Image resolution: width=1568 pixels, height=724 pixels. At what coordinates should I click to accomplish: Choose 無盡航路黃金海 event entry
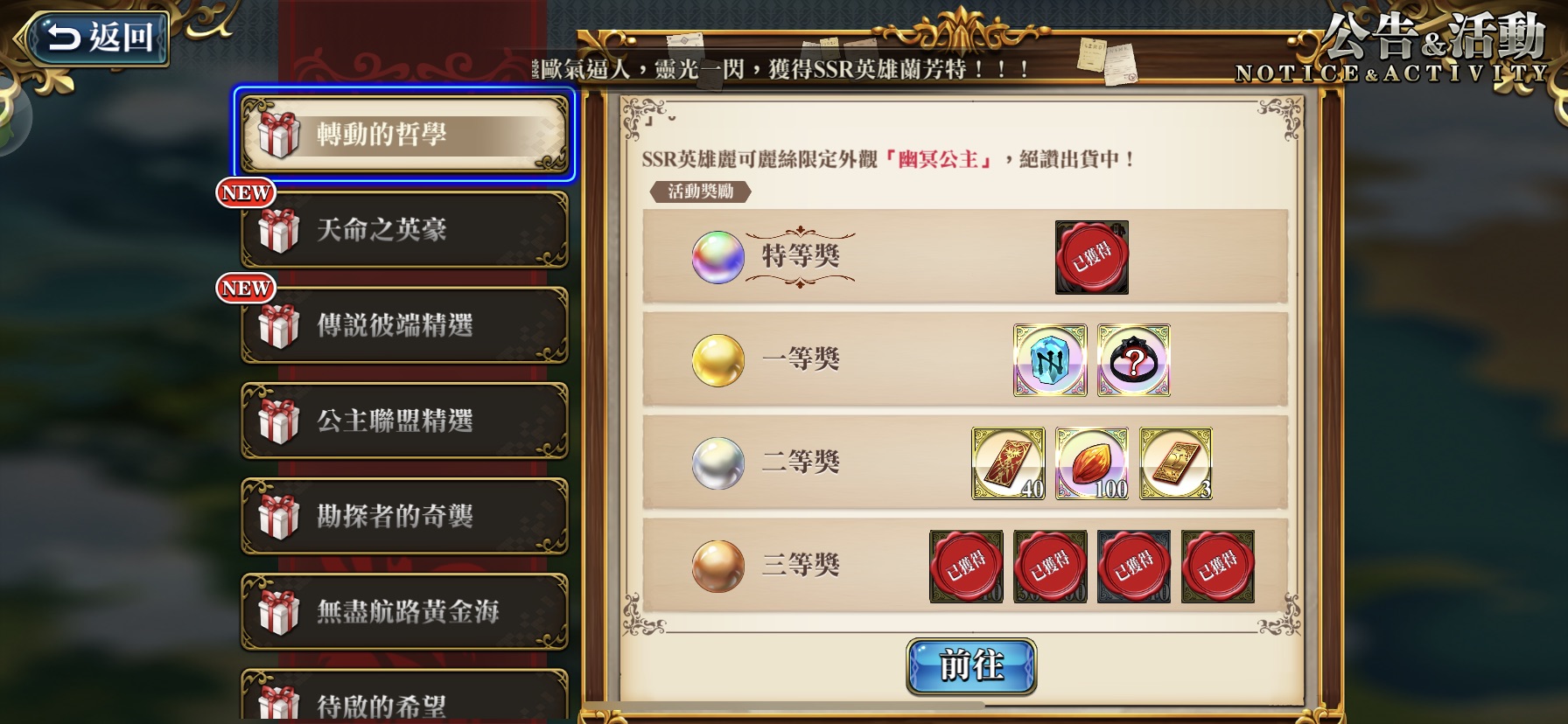click(404, 611)
